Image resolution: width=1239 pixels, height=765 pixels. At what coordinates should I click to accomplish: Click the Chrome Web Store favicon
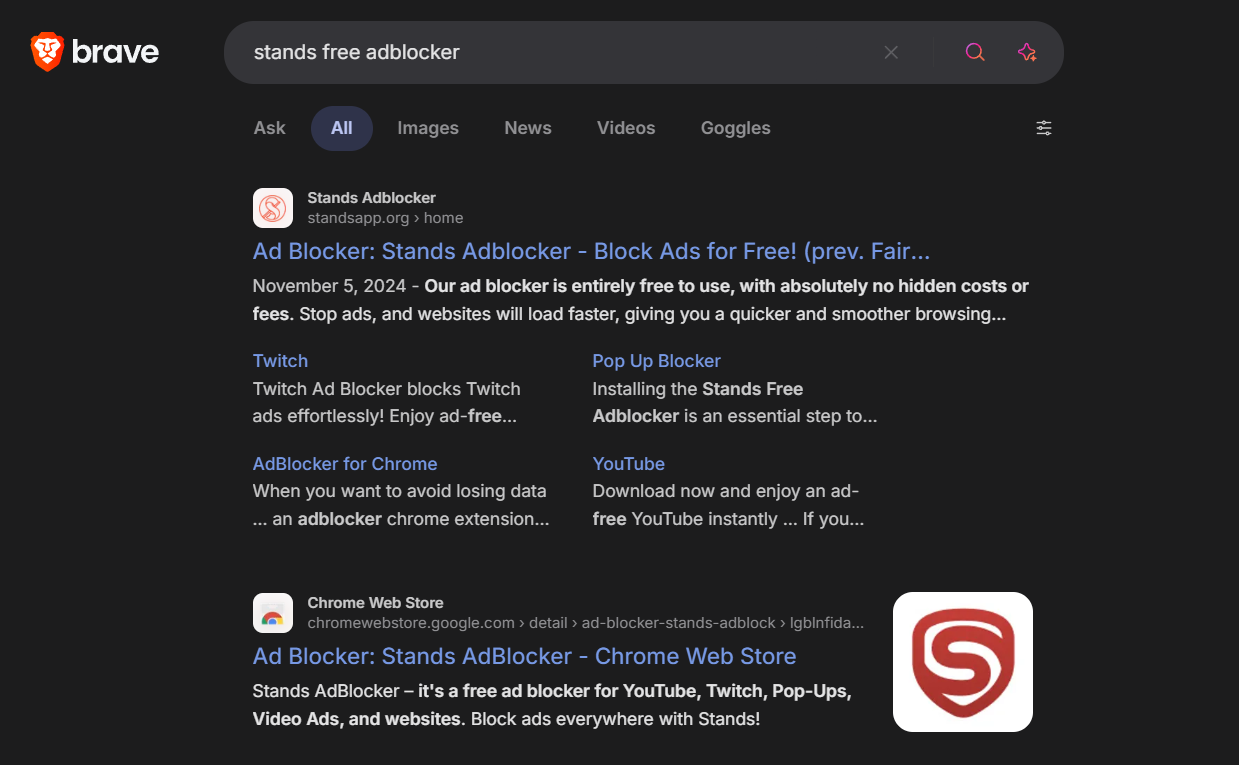pyautogui.click(x=273, y=613)
